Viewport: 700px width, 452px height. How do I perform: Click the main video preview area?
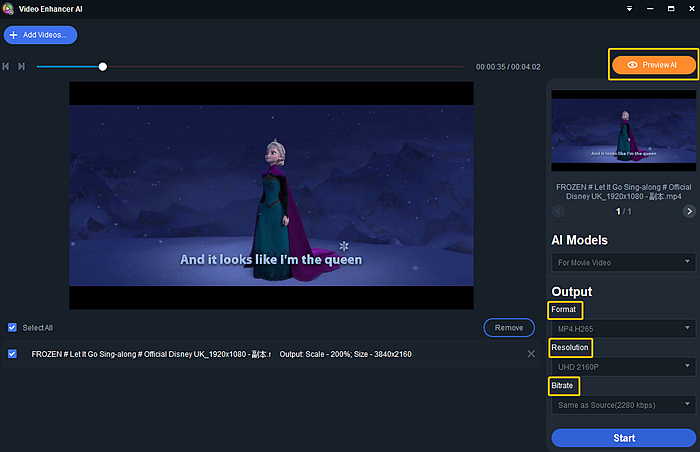[x=271, y=195]
